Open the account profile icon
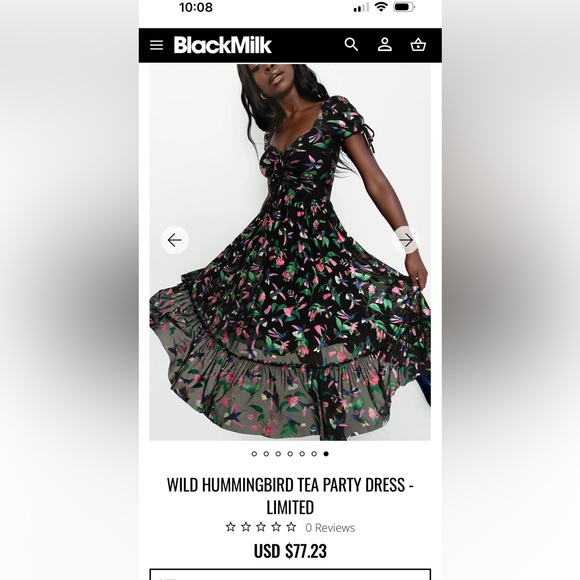Screen dimensions: 580x580 pos(385,45)
